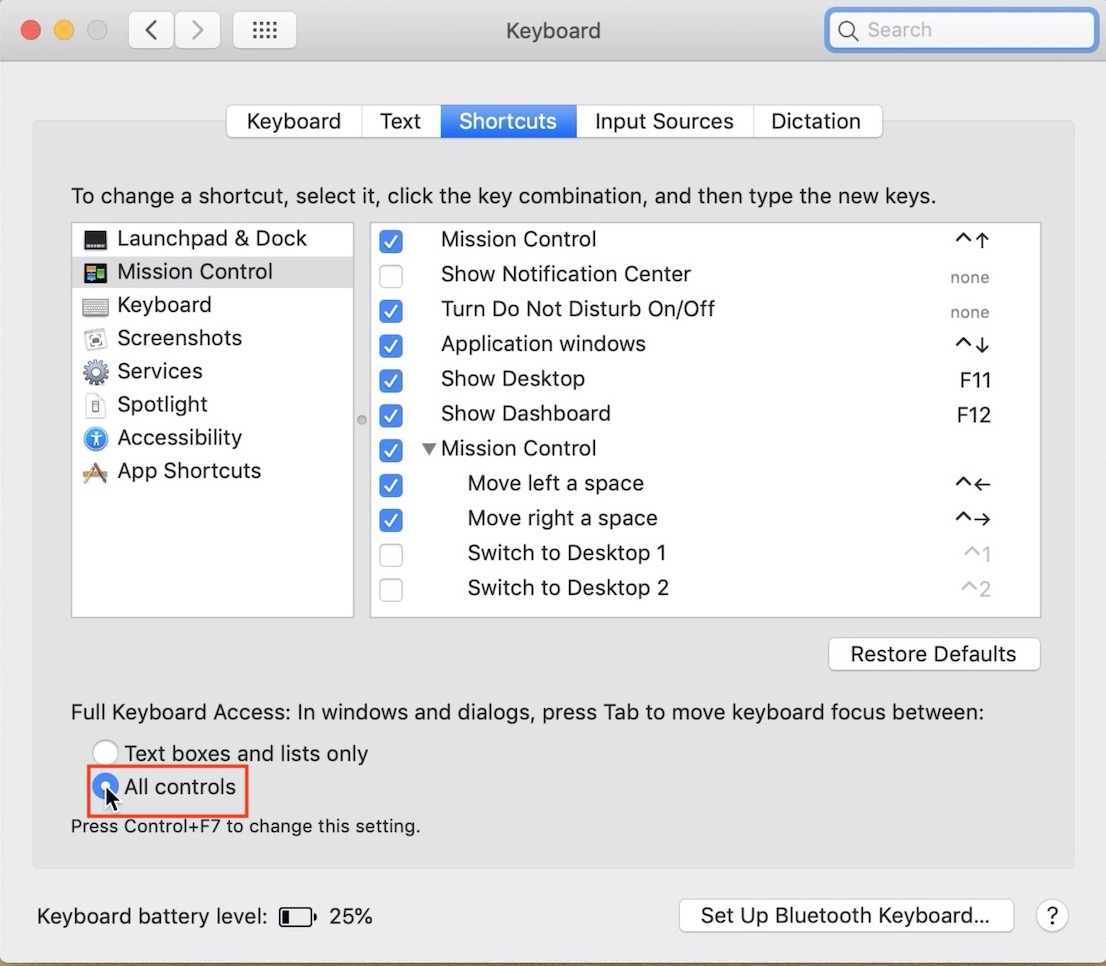This screenshot has width=1106, height=966.
Task: Click the Show All grid icon
Action: click(264, 31)
